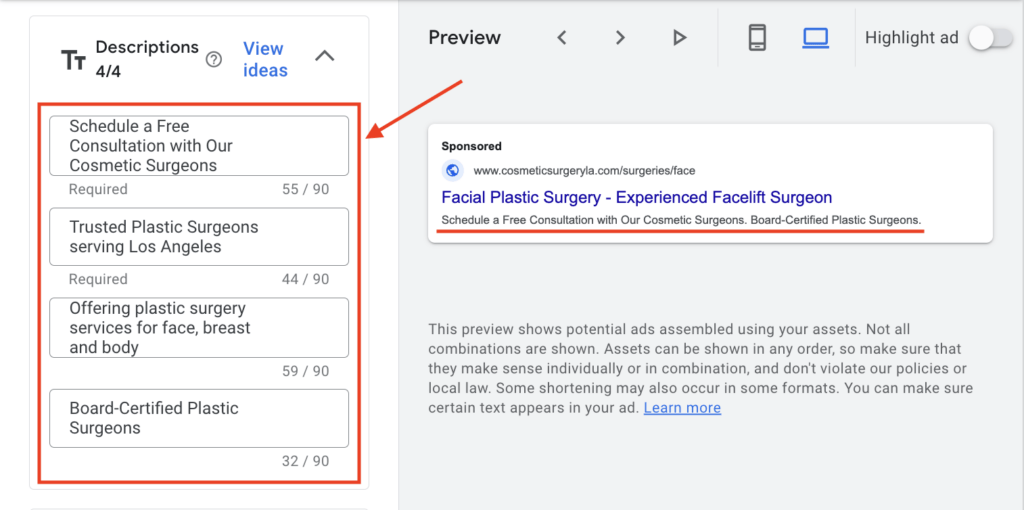Screen dimensions: 1024x510
Task: Collapse the Descriptions section chevron
Action: coord(325,56)
